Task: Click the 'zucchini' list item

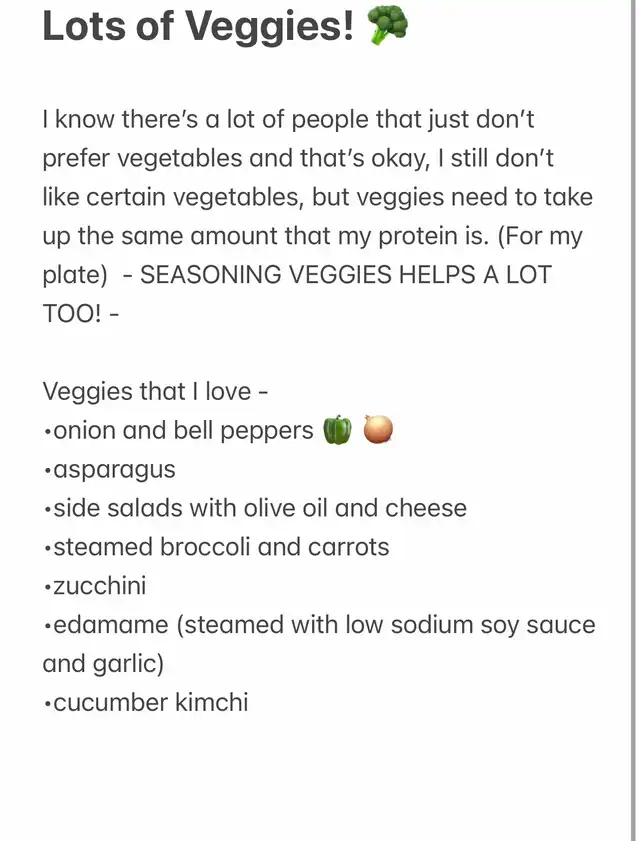Action: tap(94, 586)
